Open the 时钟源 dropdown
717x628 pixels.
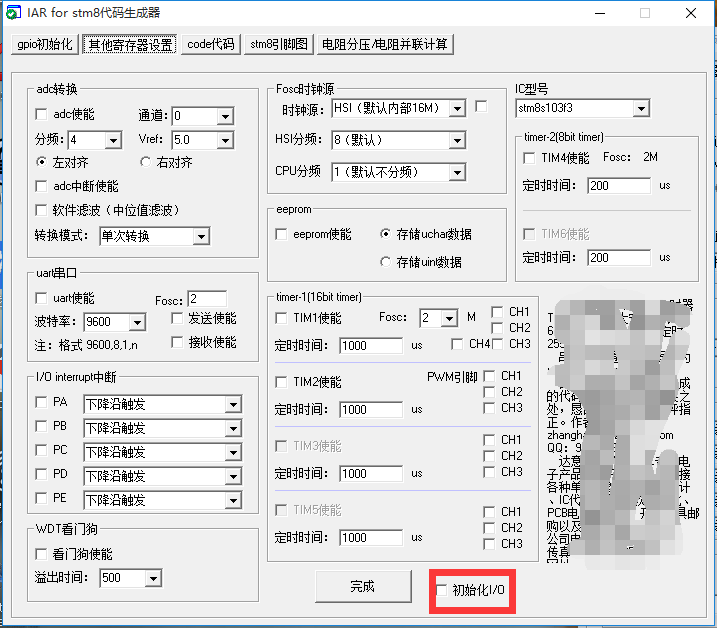click(457, 108)
